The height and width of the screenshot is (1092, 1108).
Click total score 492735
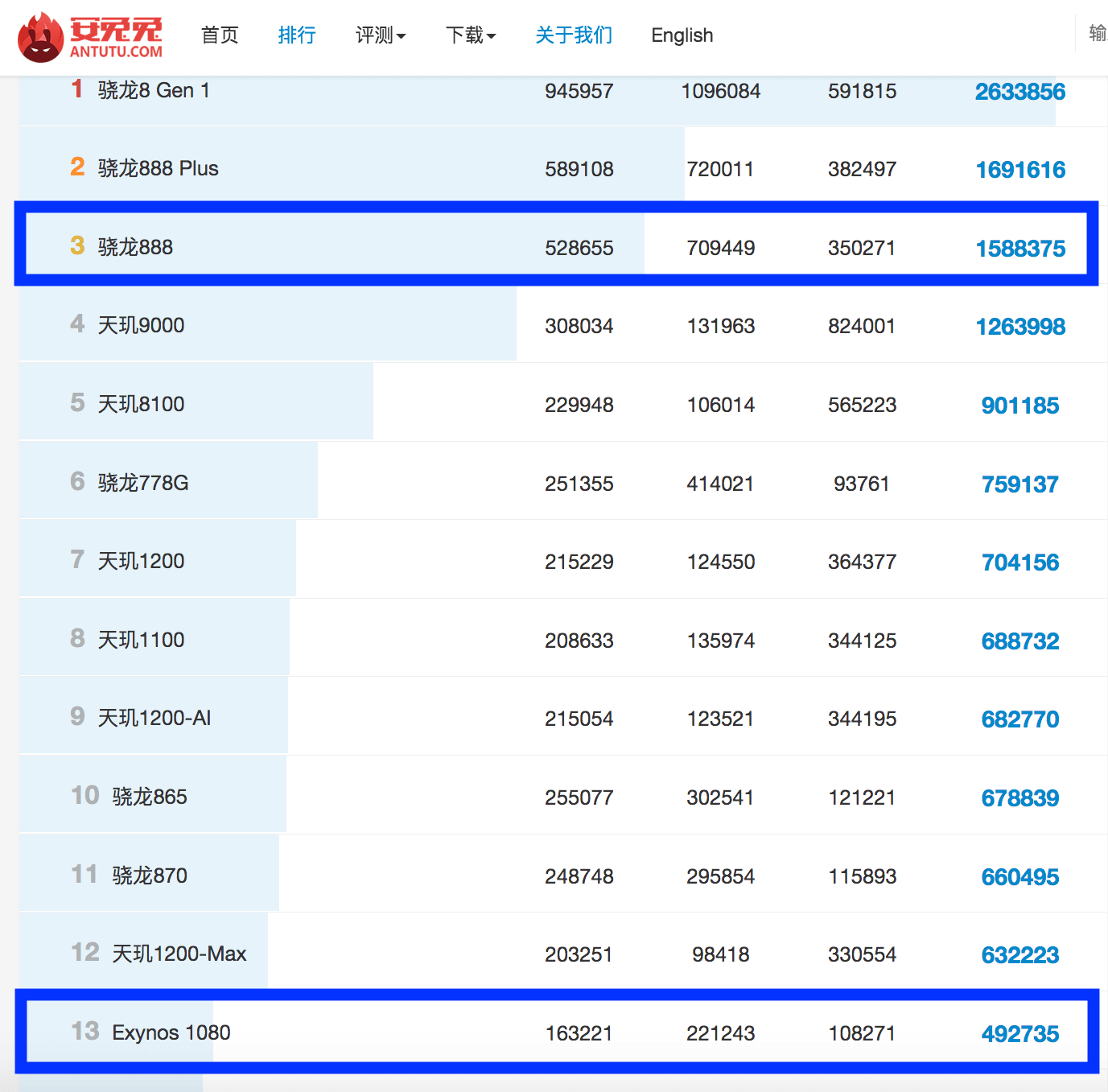1020,1034
